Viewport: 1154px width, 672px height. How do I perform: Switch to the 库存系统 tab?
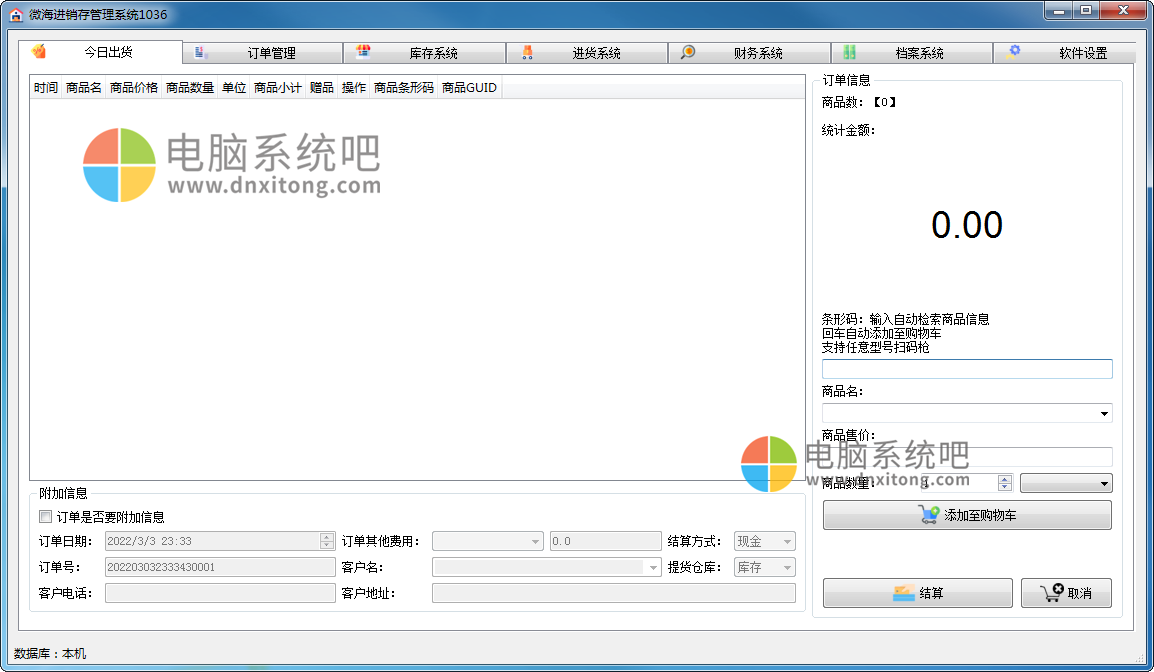[x=424, y=53]
